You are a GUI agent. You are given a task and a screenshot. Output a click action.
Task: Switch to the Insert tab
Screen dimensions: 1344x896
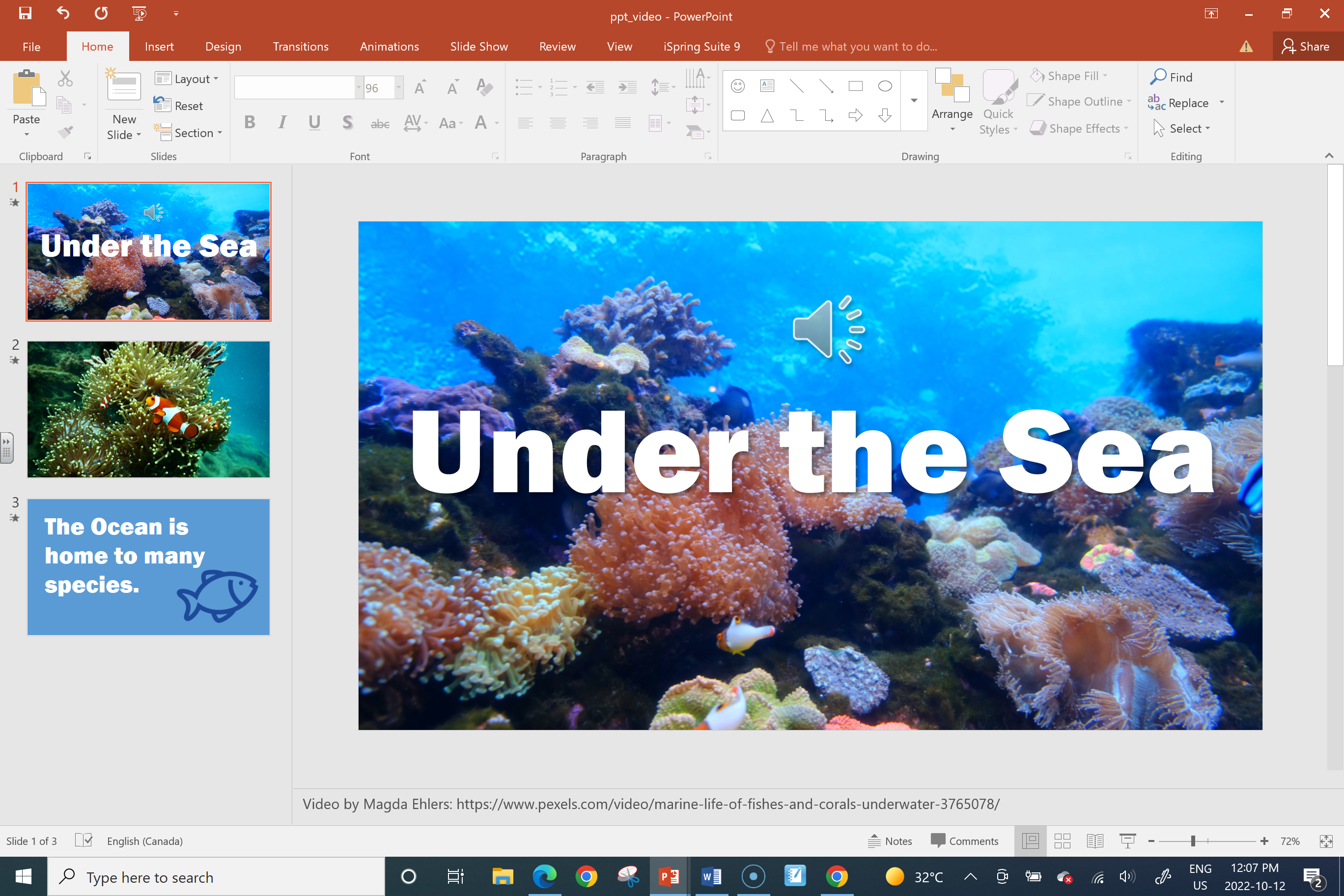[x=159, y=46]
